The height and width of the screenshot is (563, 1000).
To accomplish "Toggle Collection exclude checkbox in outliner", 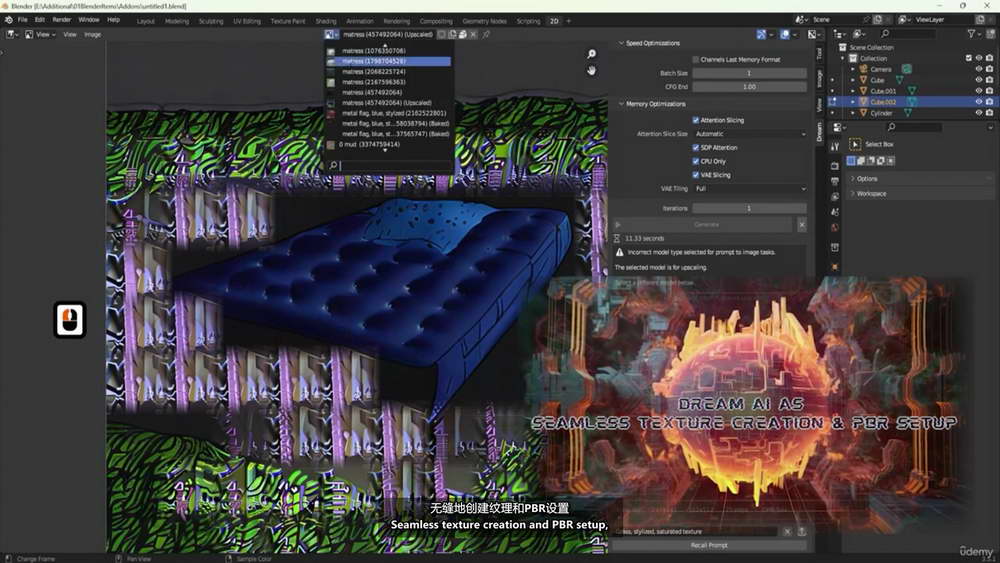I will [968, 58].
